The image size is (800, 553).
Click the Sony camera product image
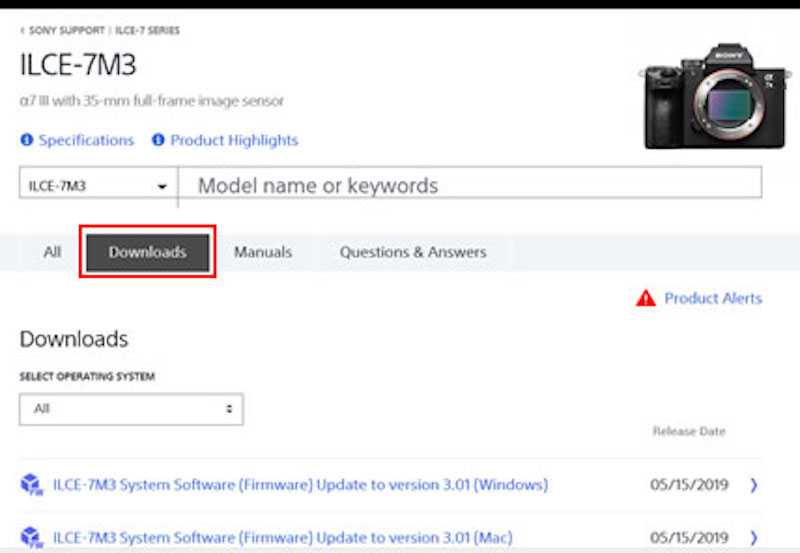point(715,96)
